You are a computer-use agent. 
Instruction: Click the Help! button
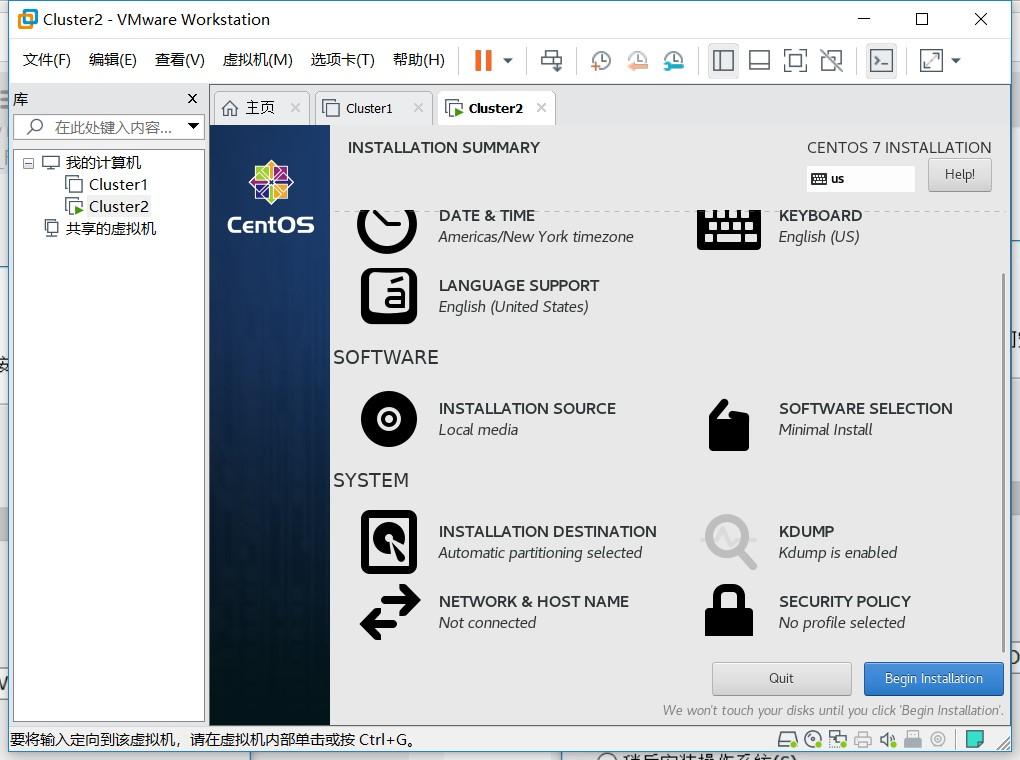[x=960, y=174]
